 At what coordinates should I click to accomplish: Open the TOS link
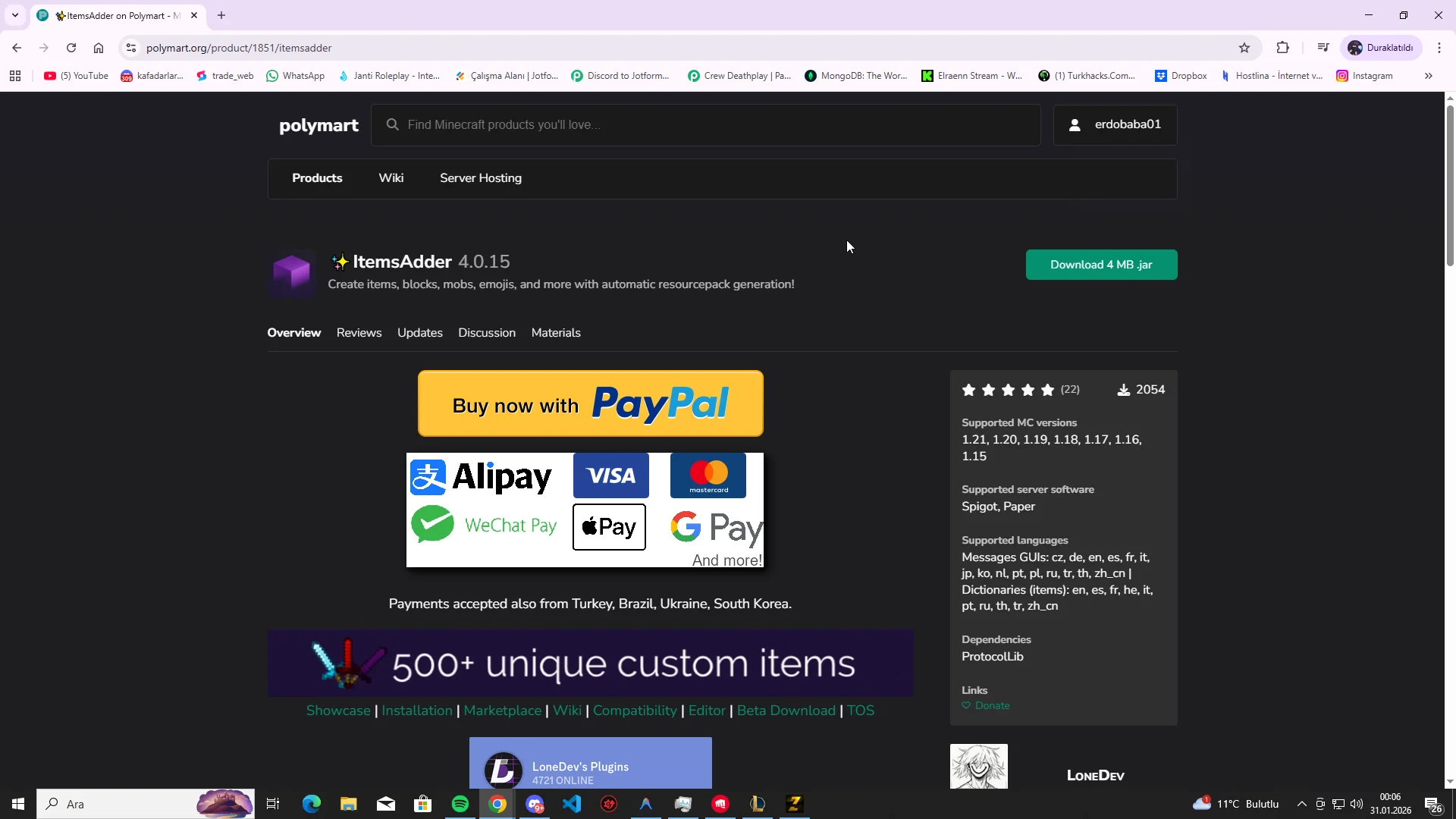point(861,711)
